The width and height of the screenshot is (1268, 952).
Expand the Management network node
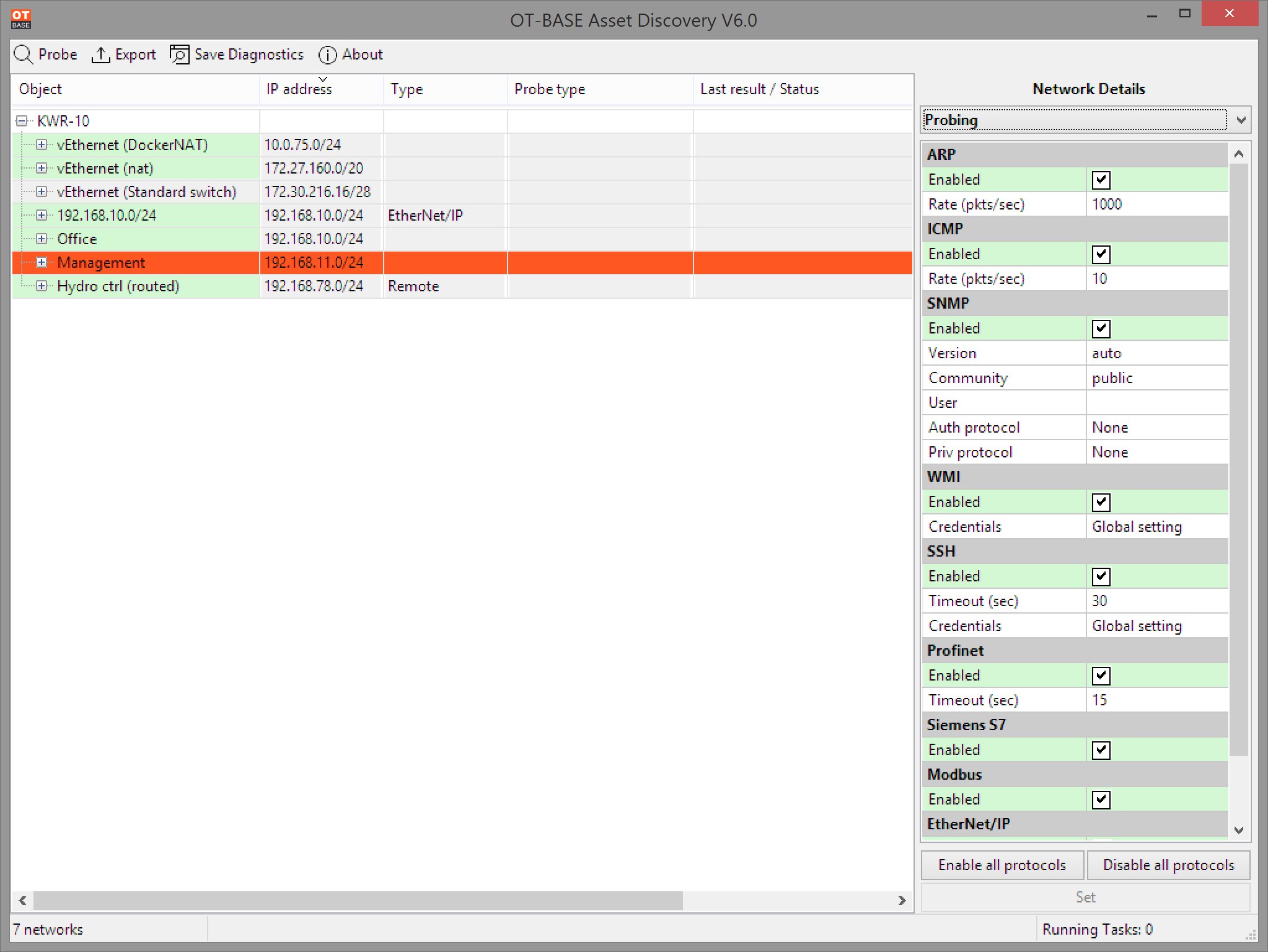click(x=42, y=262)
